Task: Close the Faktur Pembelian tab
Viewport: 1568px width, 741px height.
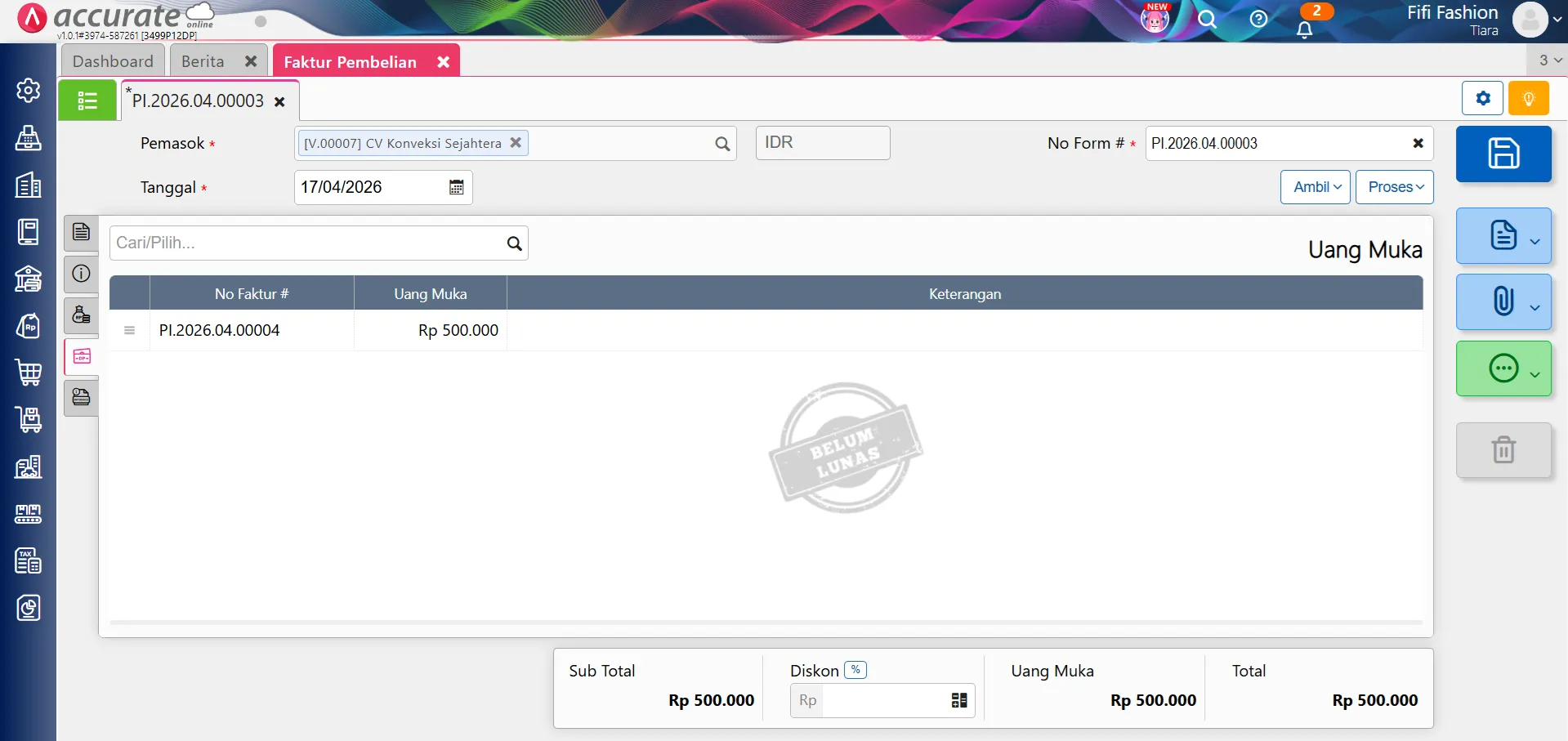Action: 443,62
